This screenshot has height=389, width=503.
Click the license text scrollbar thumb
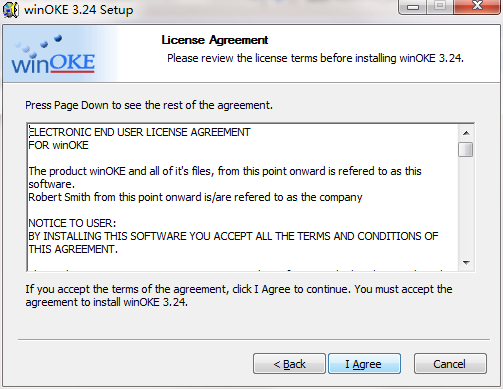[466, 149]
